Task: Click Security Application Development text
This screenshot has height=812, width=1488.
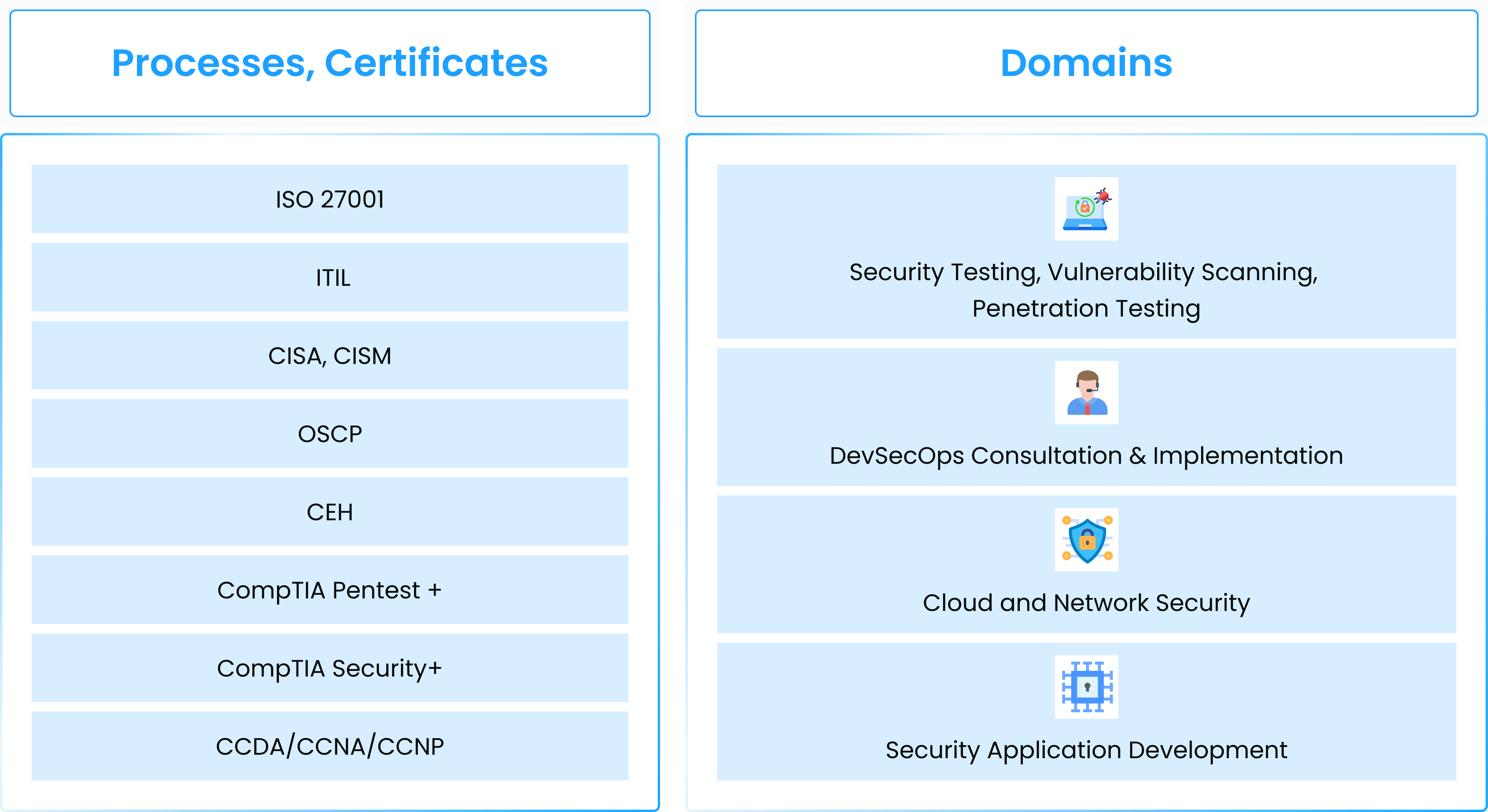Action: coord(1086,751)
